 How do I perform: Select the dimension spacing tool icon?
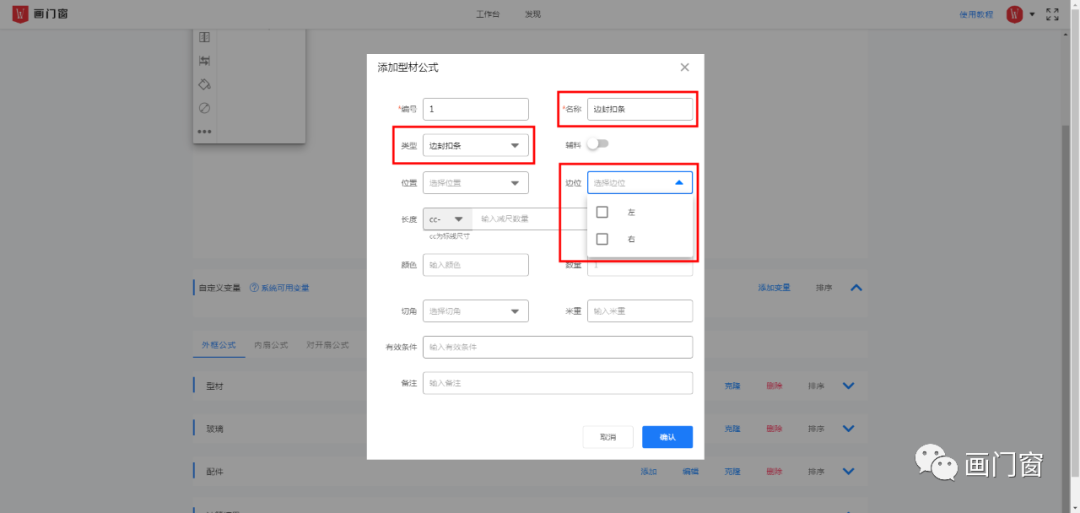point(205,61)
